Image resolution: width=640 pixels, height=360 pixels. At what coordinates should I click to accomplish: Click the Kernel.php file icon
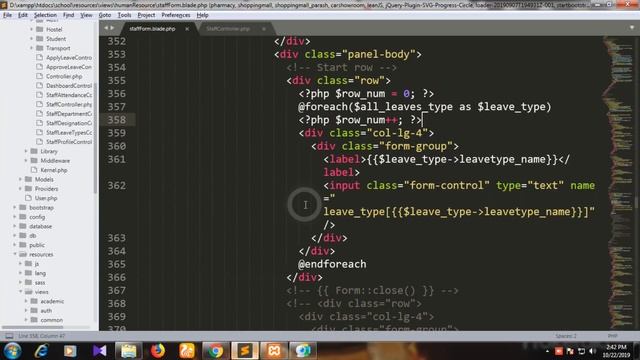pyautogui.click(x=34, y=170)
